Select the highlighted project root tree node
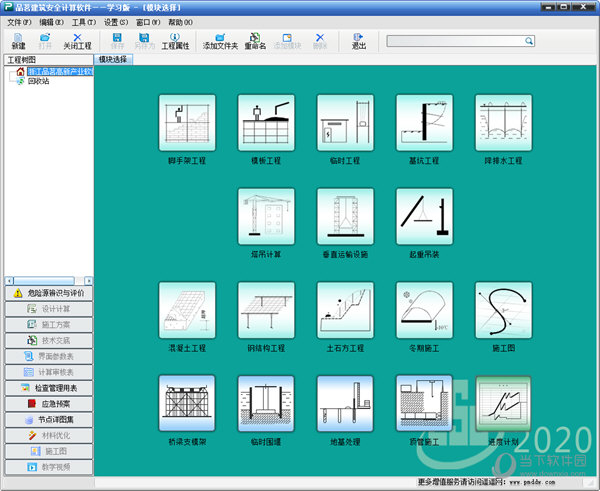 (60, 72)
